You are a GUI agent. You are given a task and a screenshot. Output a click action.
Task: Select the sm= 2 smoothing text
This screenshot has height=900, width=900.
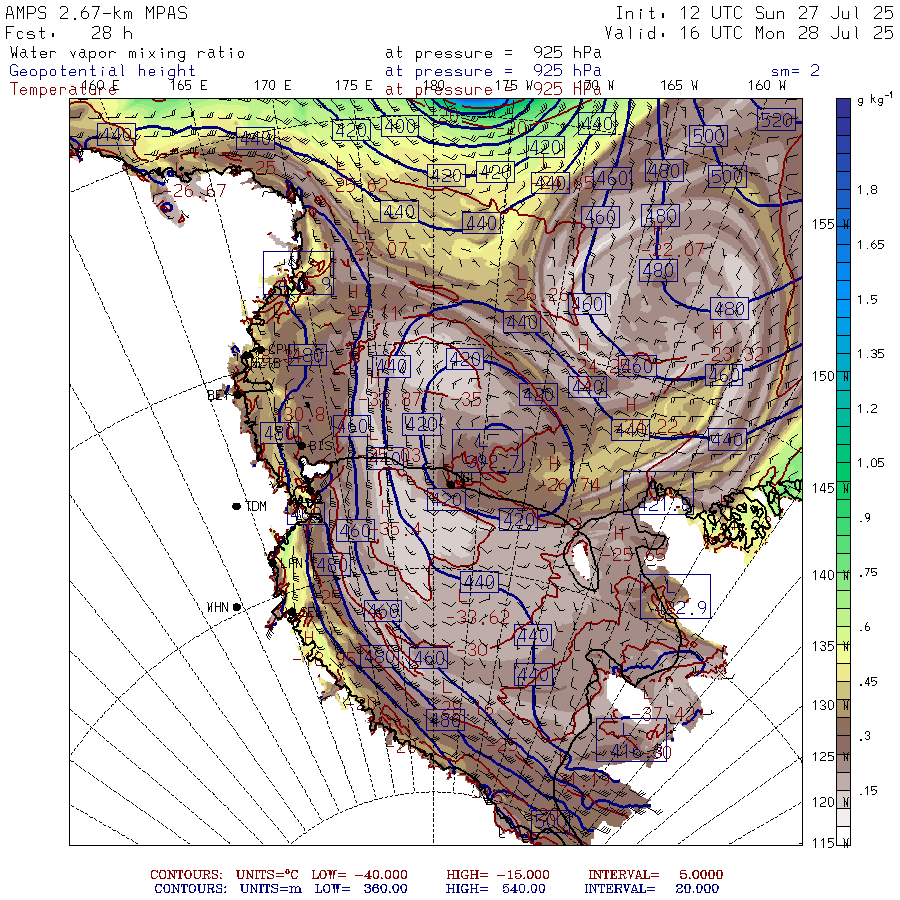795,71
